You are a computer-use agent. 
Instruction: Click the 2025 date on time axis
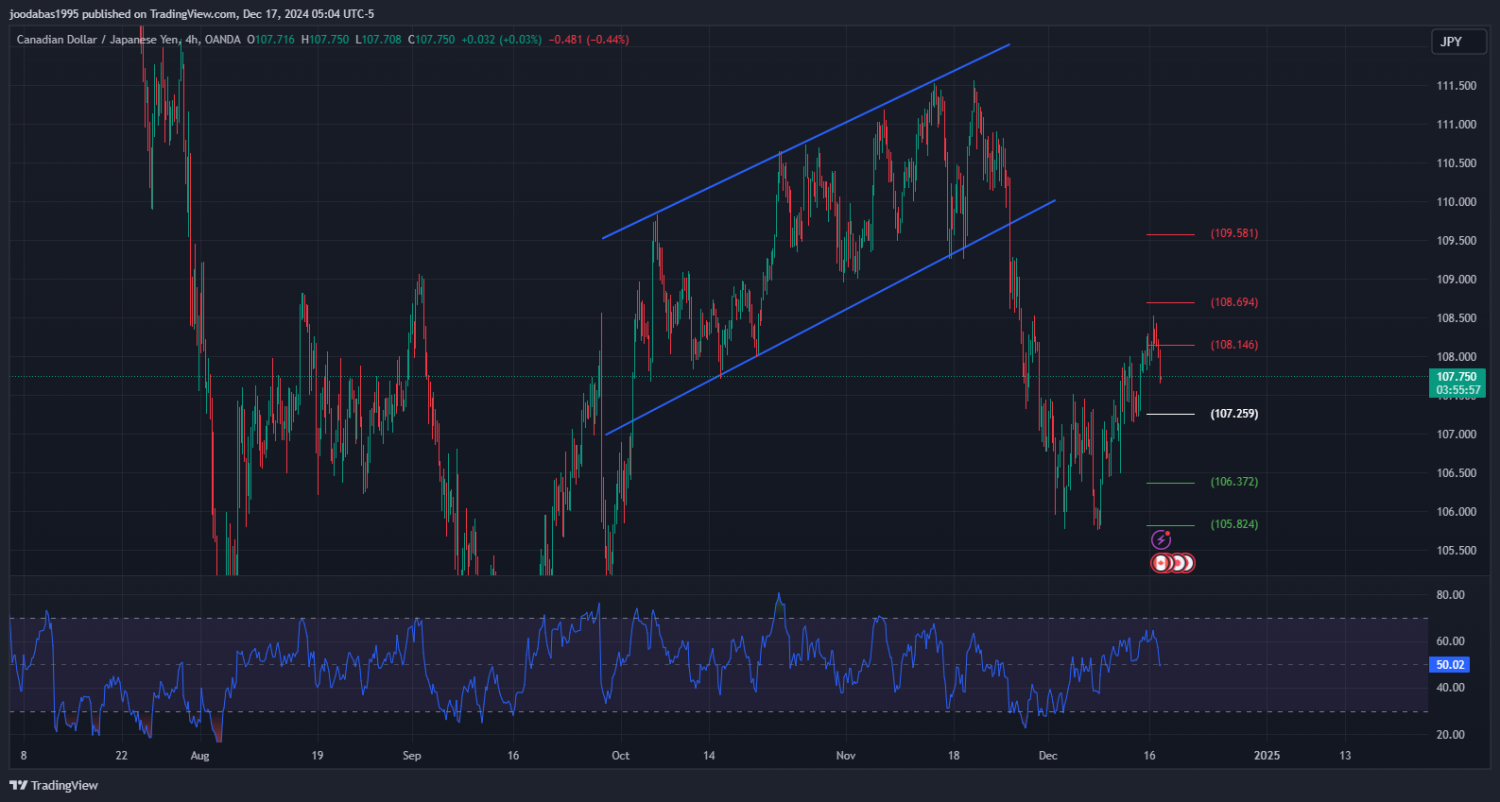1266,755
